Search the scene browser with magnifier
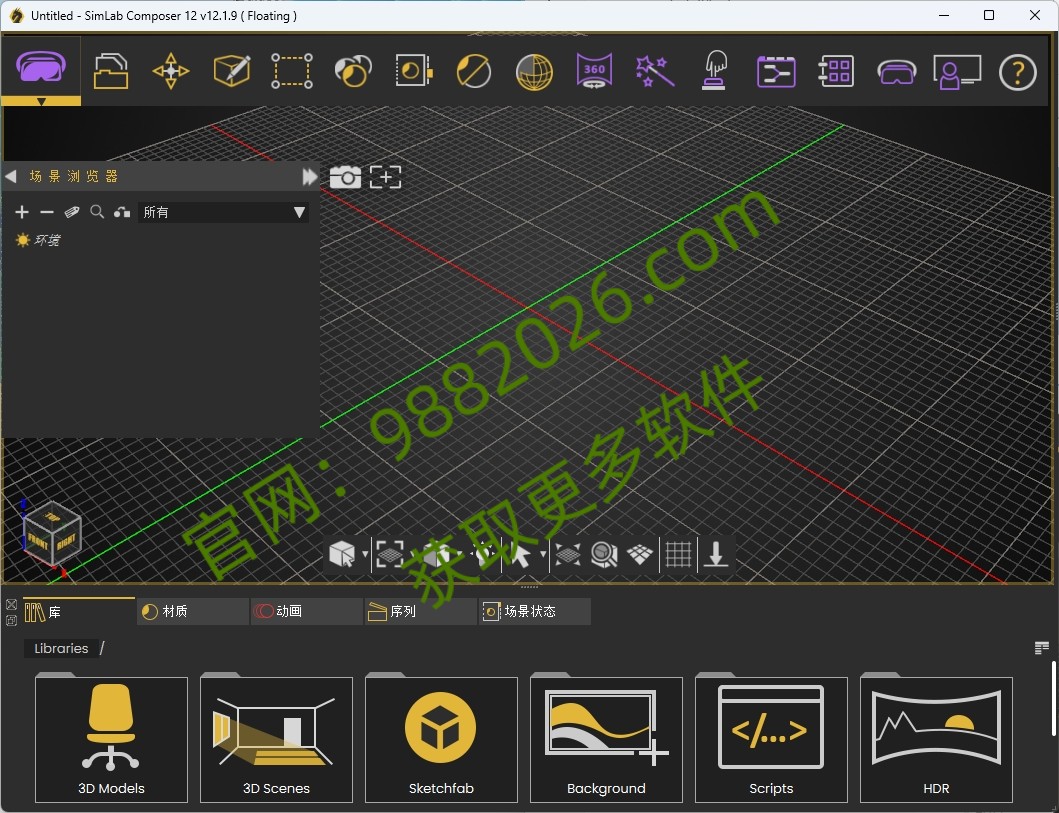Screen dimensions: 1059x813 pos(97,212)
